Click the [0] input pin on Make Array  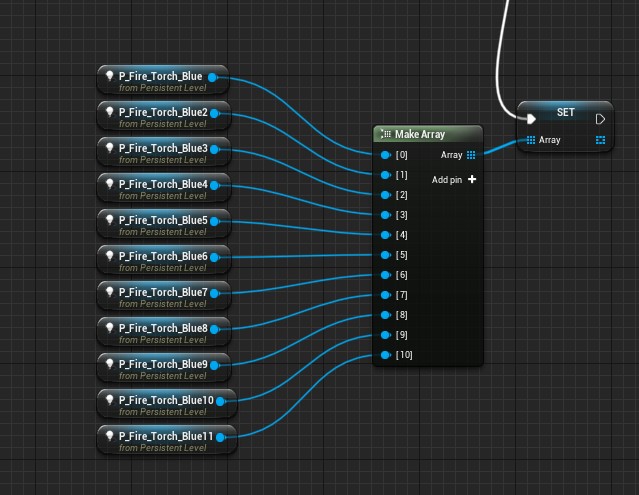pos(386,155)
